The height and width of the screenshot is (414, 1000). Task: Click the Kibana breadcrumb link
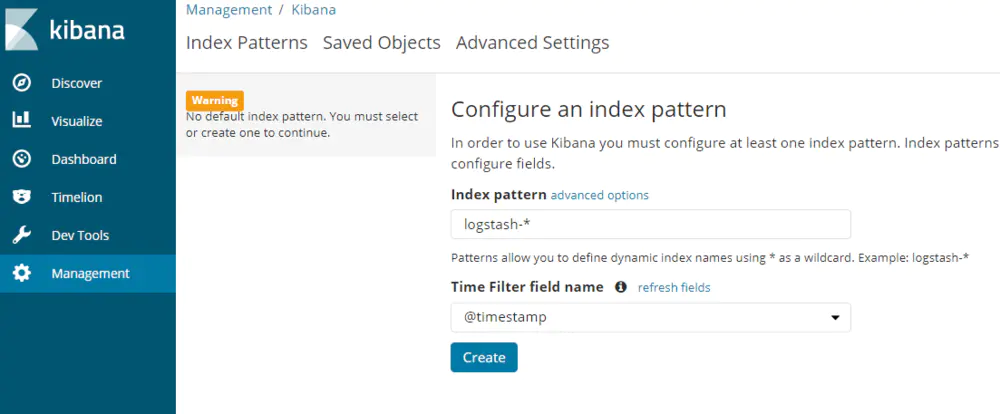pos(313,9)
